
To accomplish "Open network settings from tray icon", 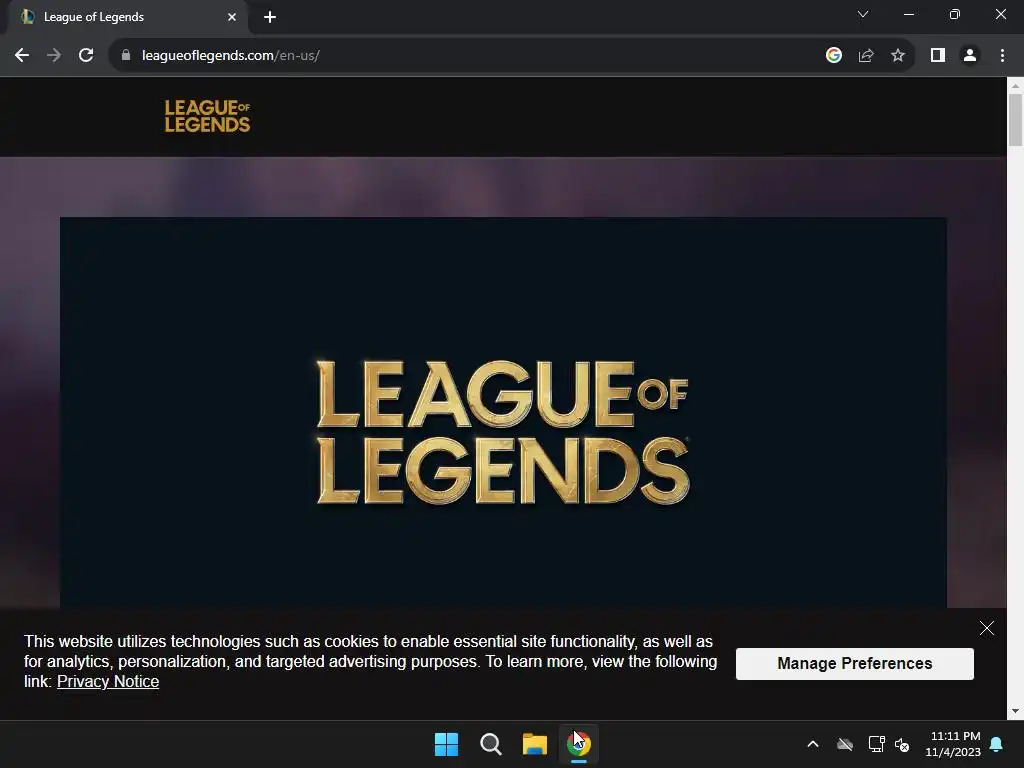I will [x=876, y=744].
